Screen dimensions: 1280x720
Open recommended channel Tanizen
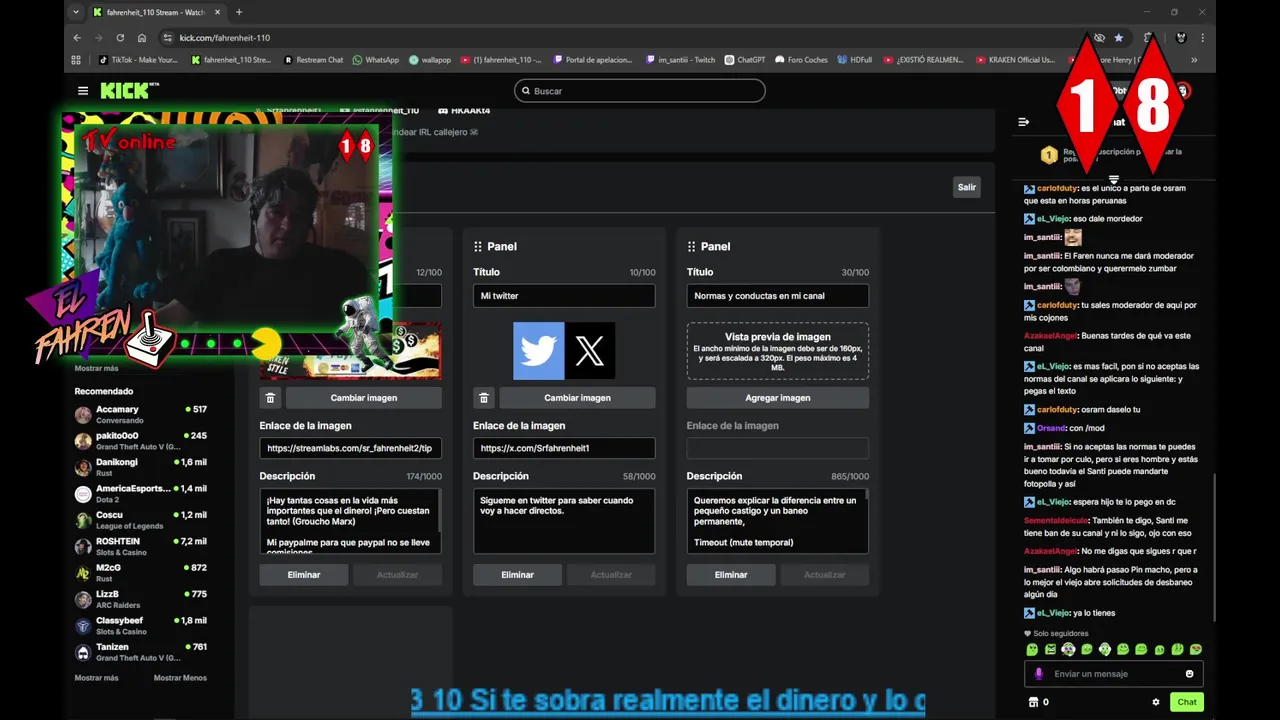tap(140, 652)
